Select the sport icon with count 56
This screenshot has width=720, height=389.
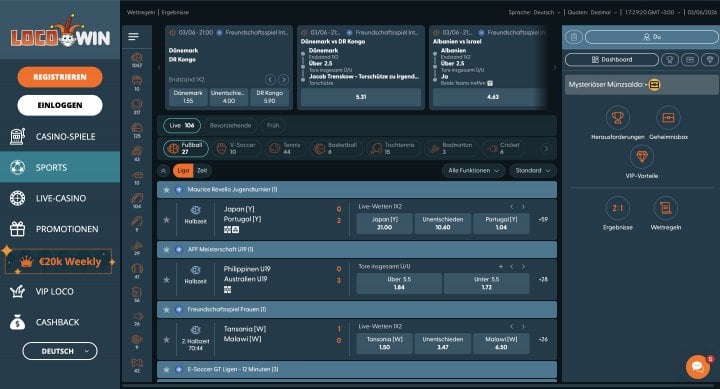137,295
